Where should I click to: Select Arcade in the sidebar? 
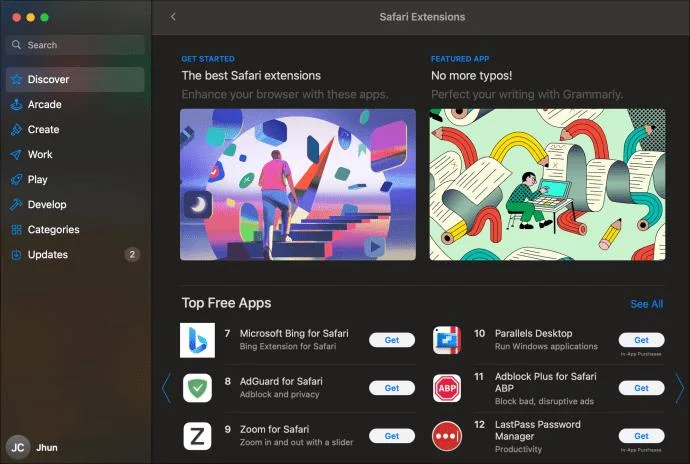[x=44, y=105]
